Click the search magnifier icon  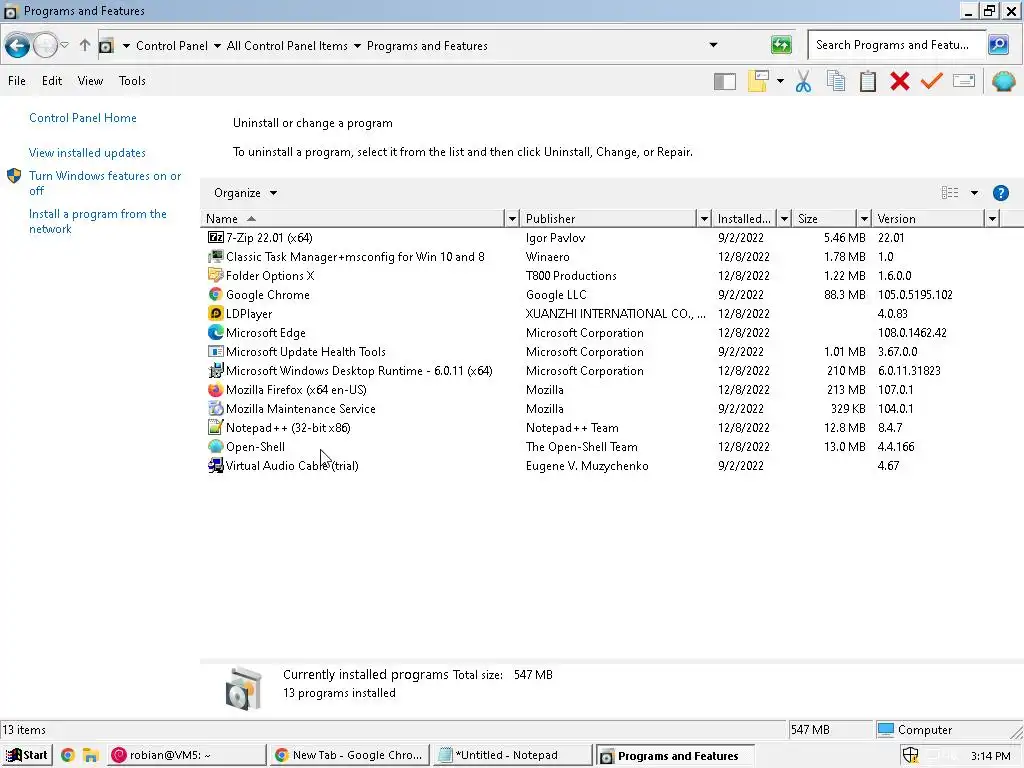point(999,45)
